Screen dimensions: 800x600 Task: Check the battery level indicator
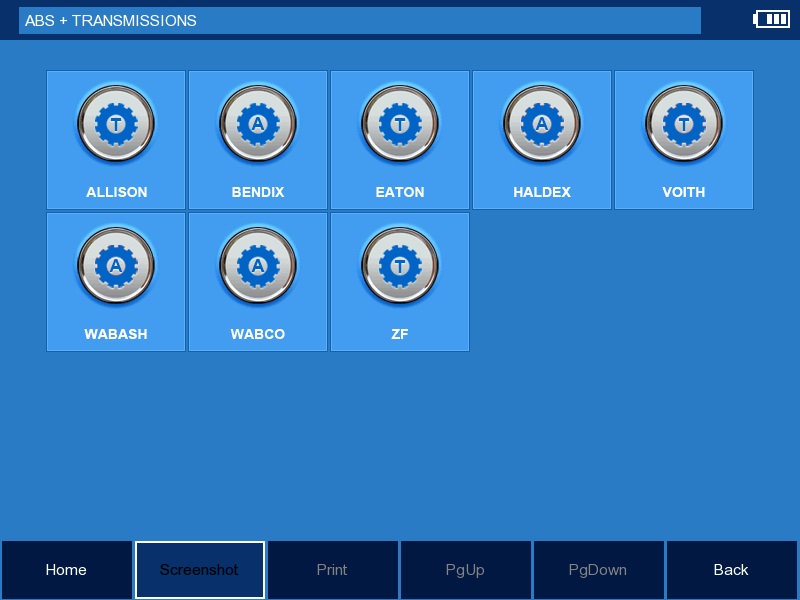[771, 19]
